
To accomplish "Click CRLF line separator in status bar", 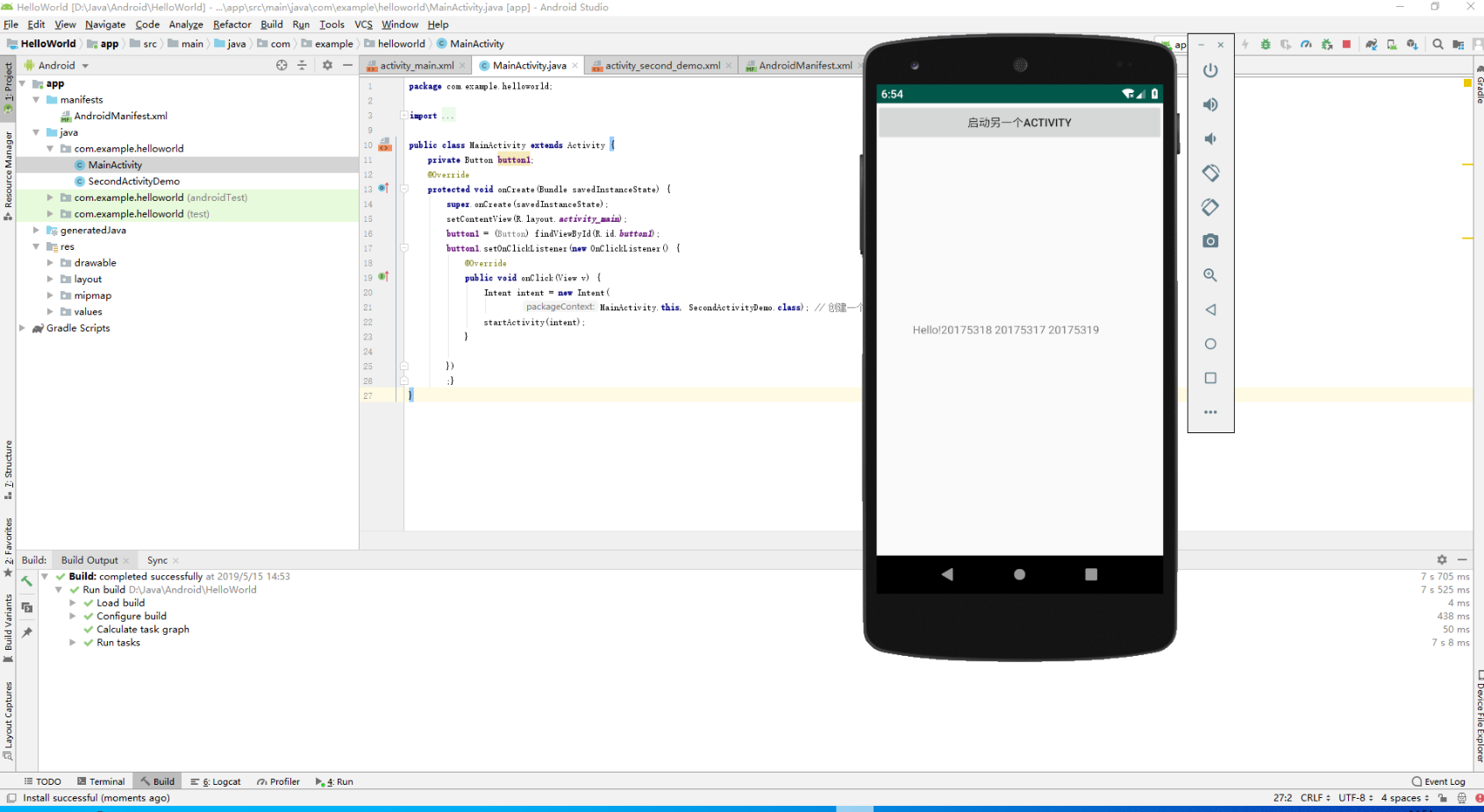I will (x=1315, y=798).
